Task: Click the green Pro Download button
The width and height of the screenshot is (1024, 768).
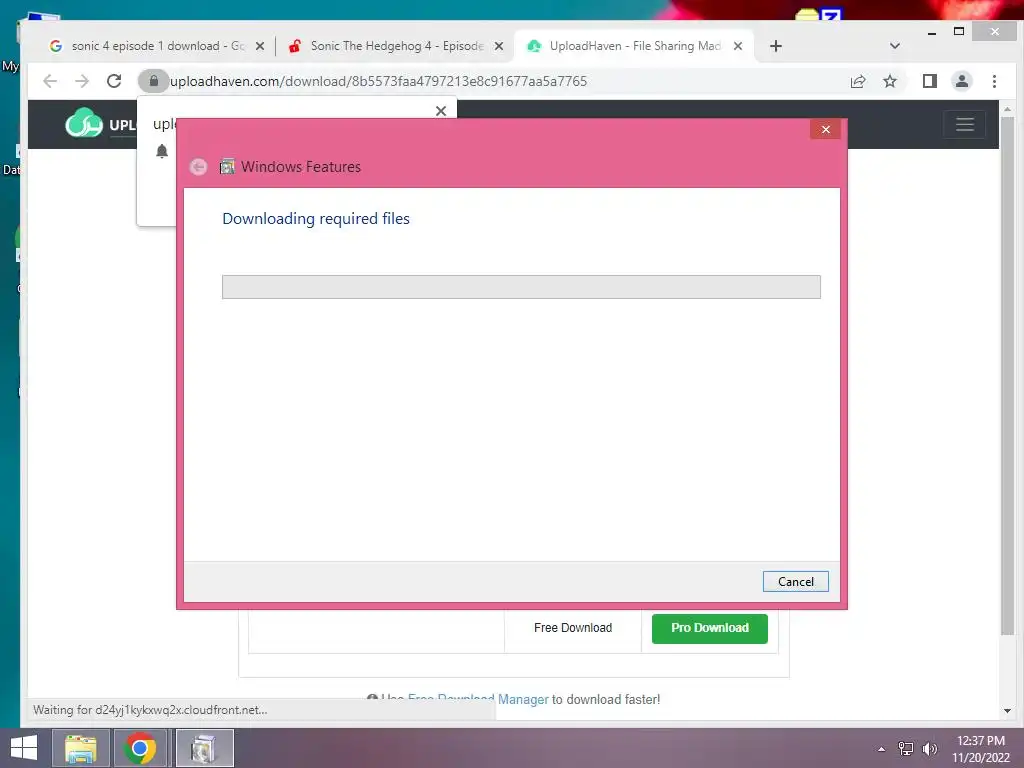Action: [x=710, y=628]
